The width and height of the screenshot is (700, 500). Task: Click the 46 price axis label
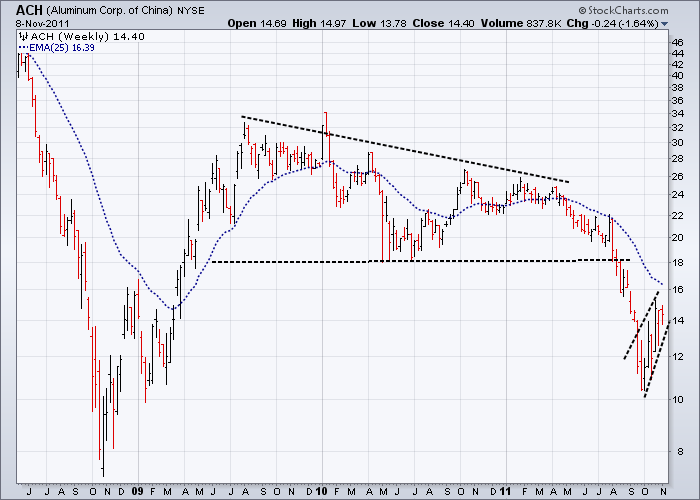tap(678, 43)
